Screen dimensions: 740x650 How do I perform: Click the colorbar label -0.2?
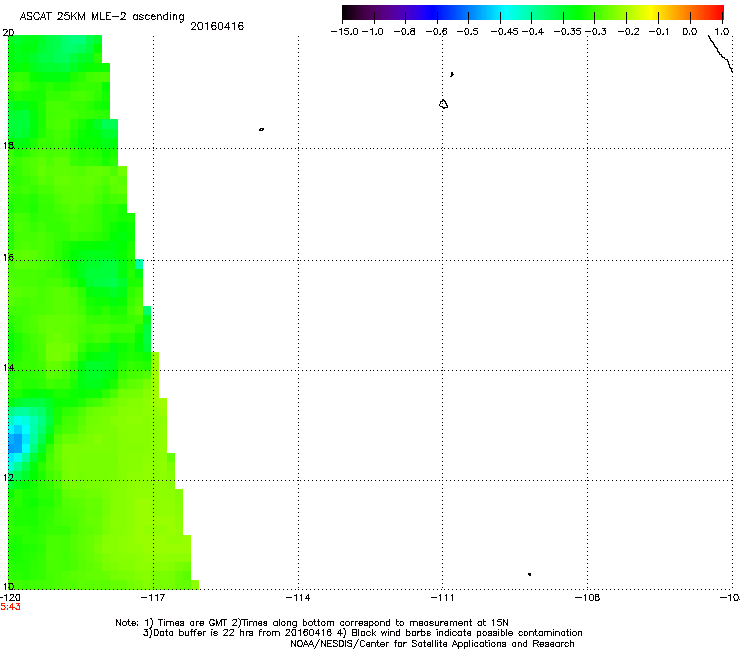click(629, 32)
